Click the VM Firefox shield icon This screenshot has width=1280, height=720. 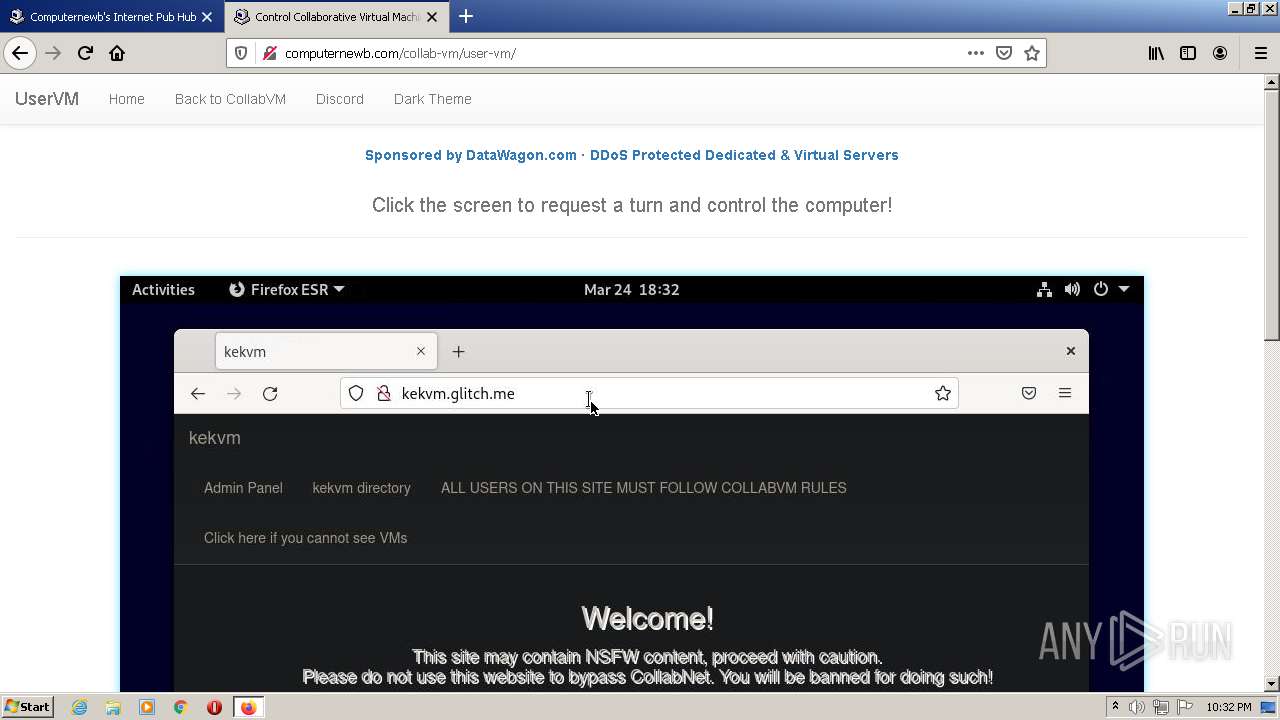pos(356,393)
